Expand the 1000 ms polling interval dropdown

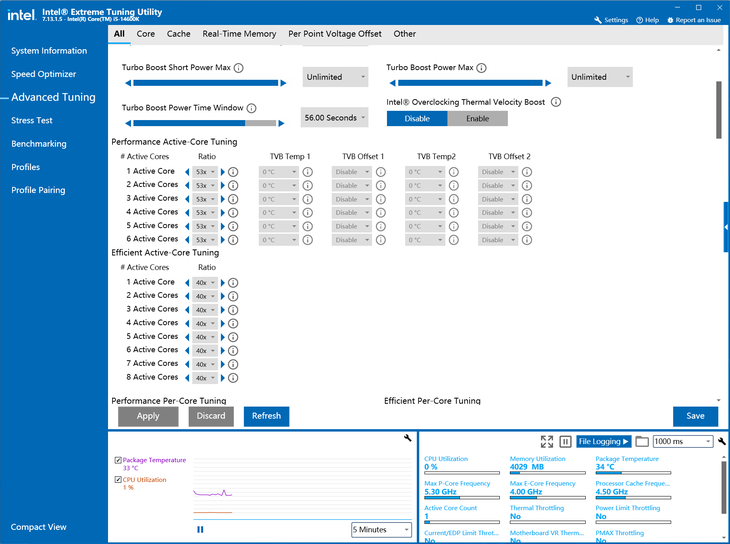click(682, 441)
